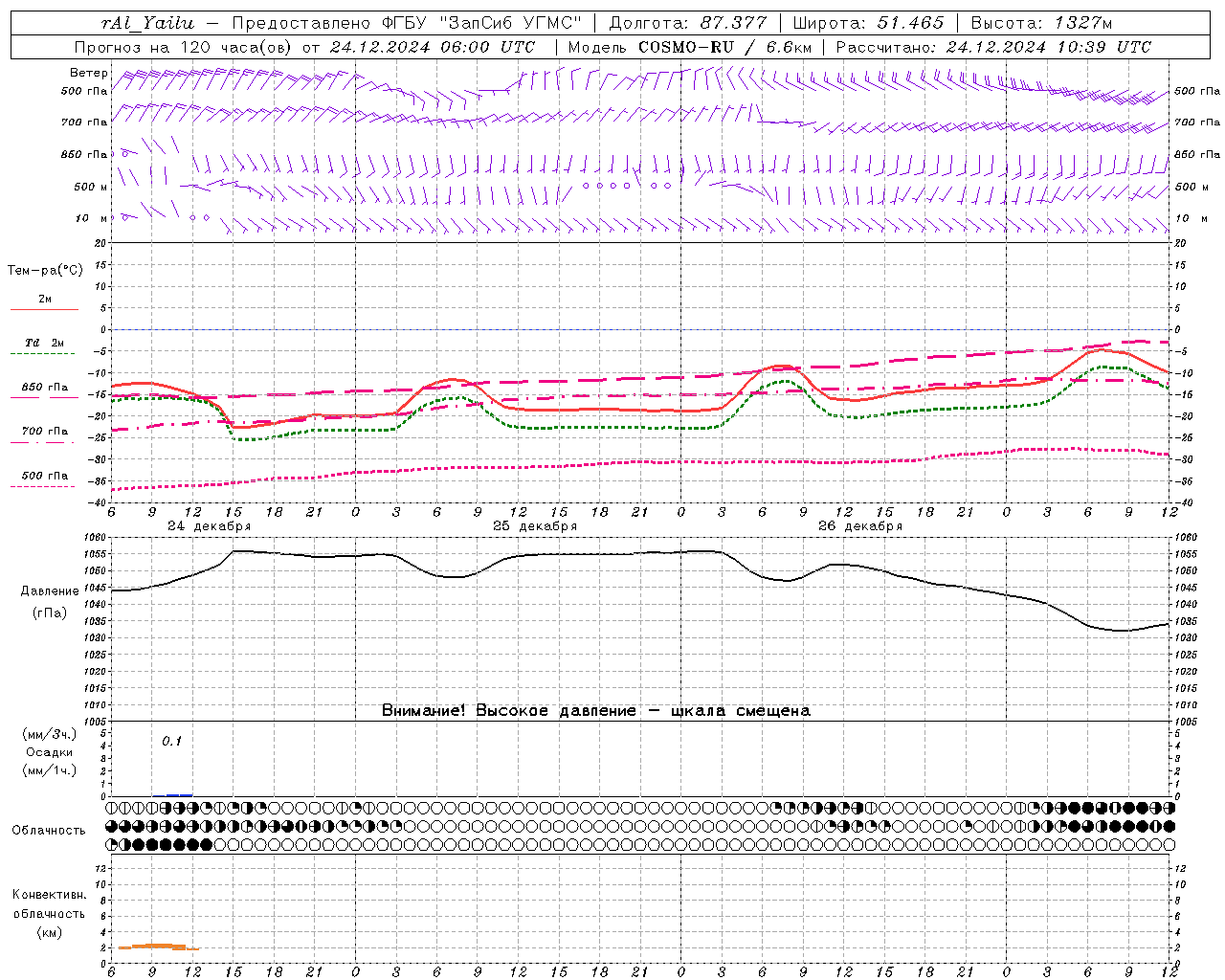Click the 'Высота: 1327м' elevation text
Screen dimensions: 1225x980
tap(1041, 23)
